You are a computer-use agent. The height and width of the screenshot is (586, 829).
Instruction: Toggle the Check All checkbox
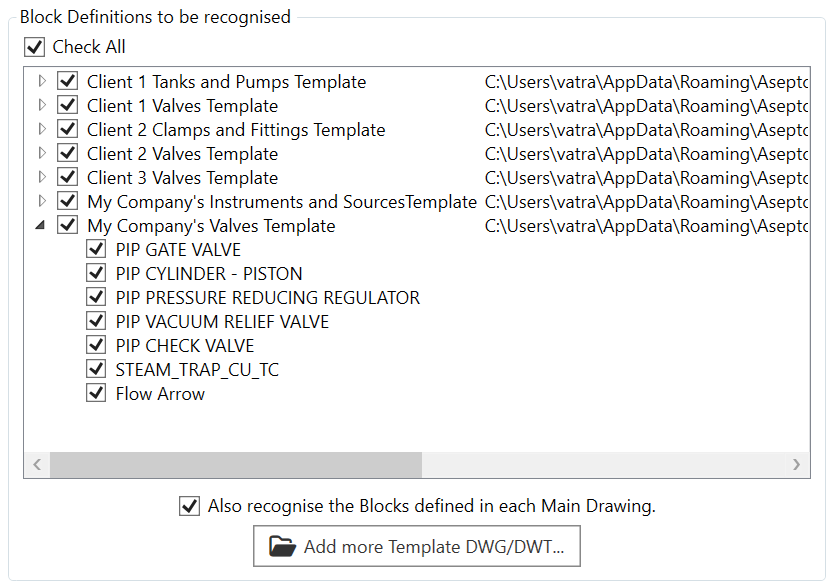(x=35, y=47)
